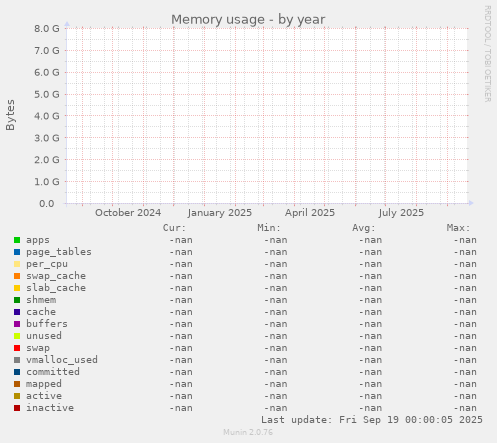Click the red swap legend swatch
The height and width of the screenshot is (443, 497).
tap(17, 348)
